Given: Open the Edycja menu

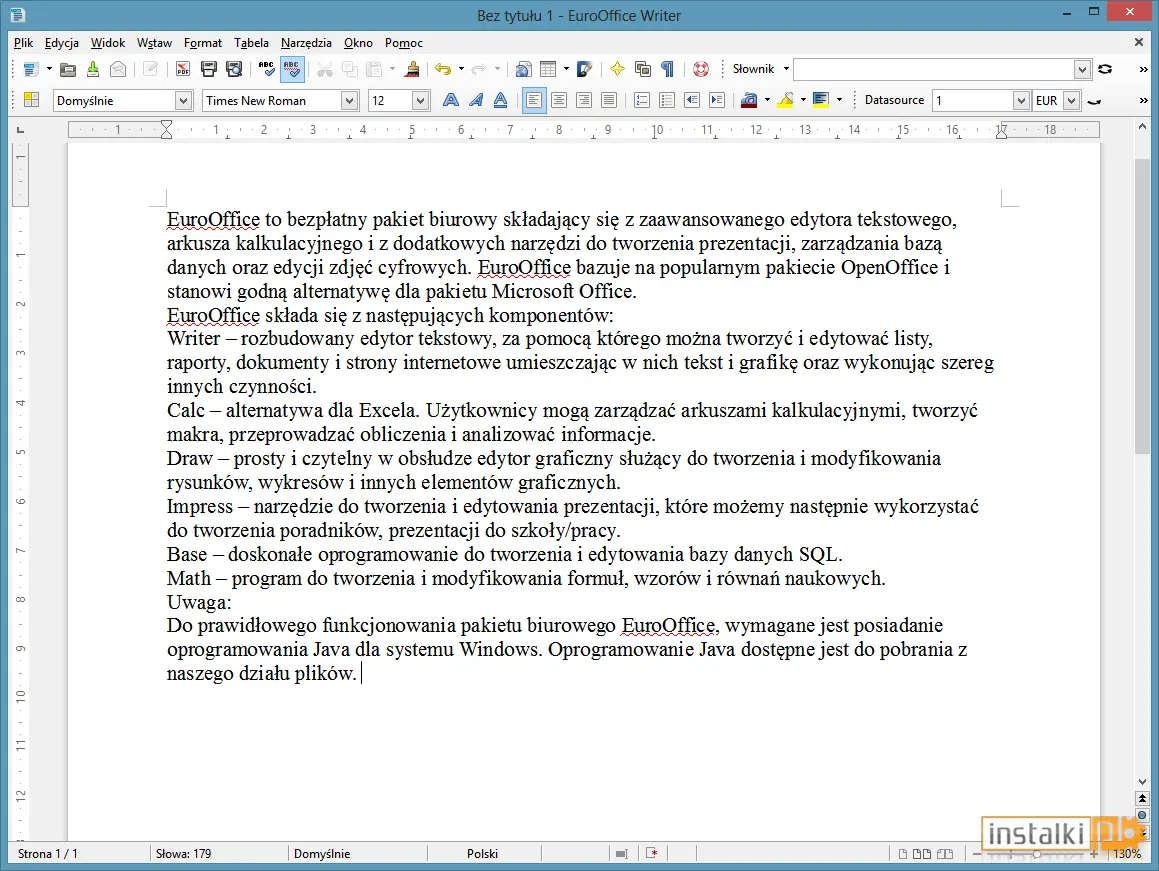Looking at the screenshot, I should point(61,43).
